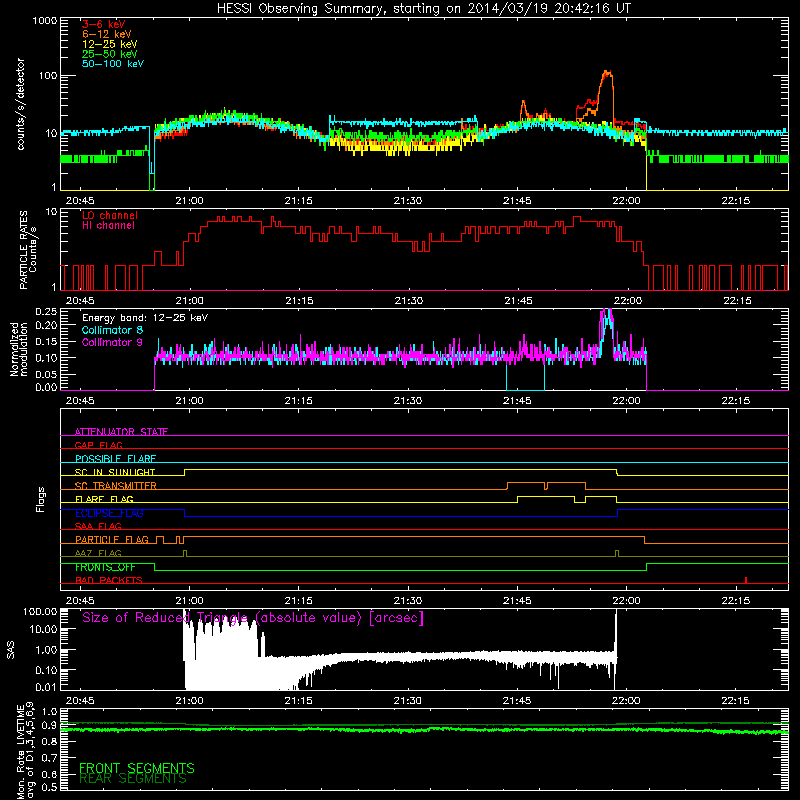This screenshot has width=800, height=800.
Task: Select the Collimator 8 legend entry
Action: click(x=112, y=330)
